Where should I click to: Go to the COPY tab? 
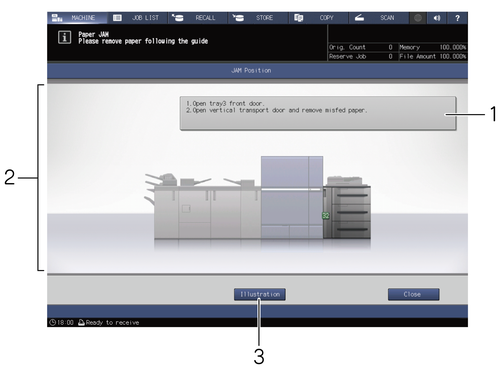coord(318,18)
